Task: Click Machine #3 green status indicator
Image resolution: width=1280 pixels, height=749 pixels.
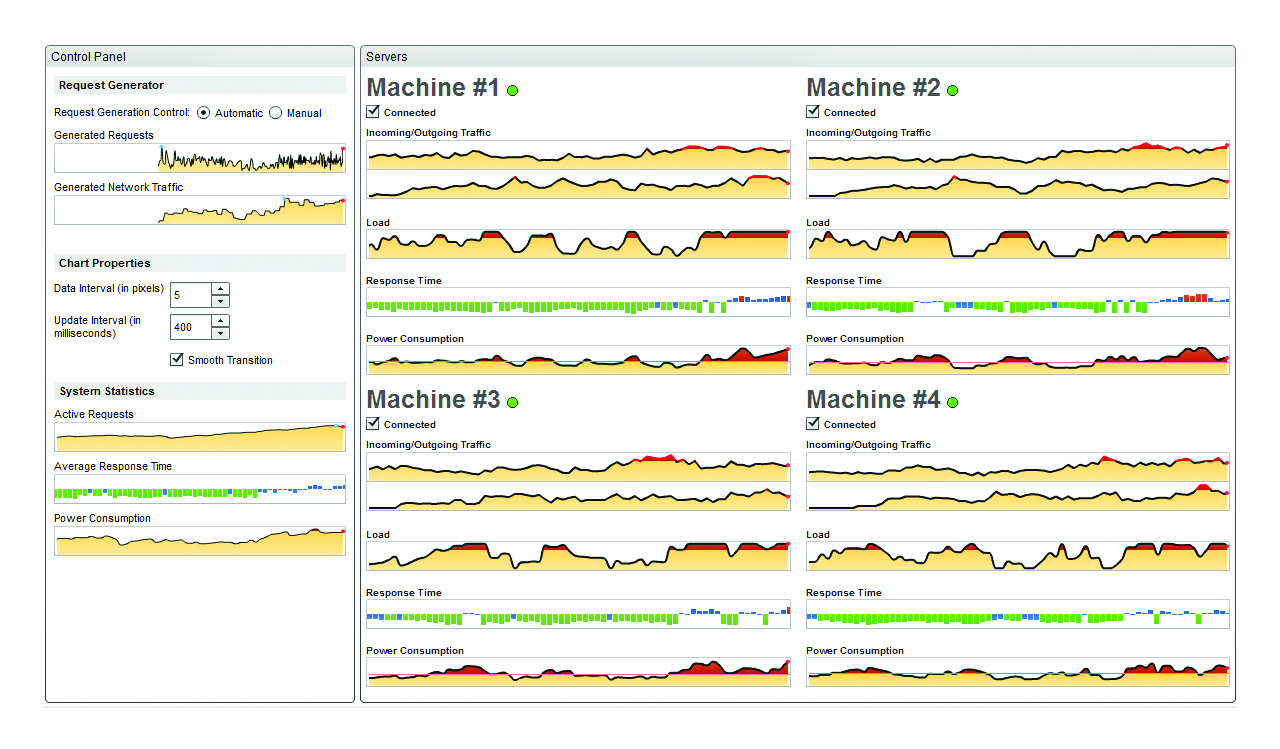Action: (x=513, y=403)
